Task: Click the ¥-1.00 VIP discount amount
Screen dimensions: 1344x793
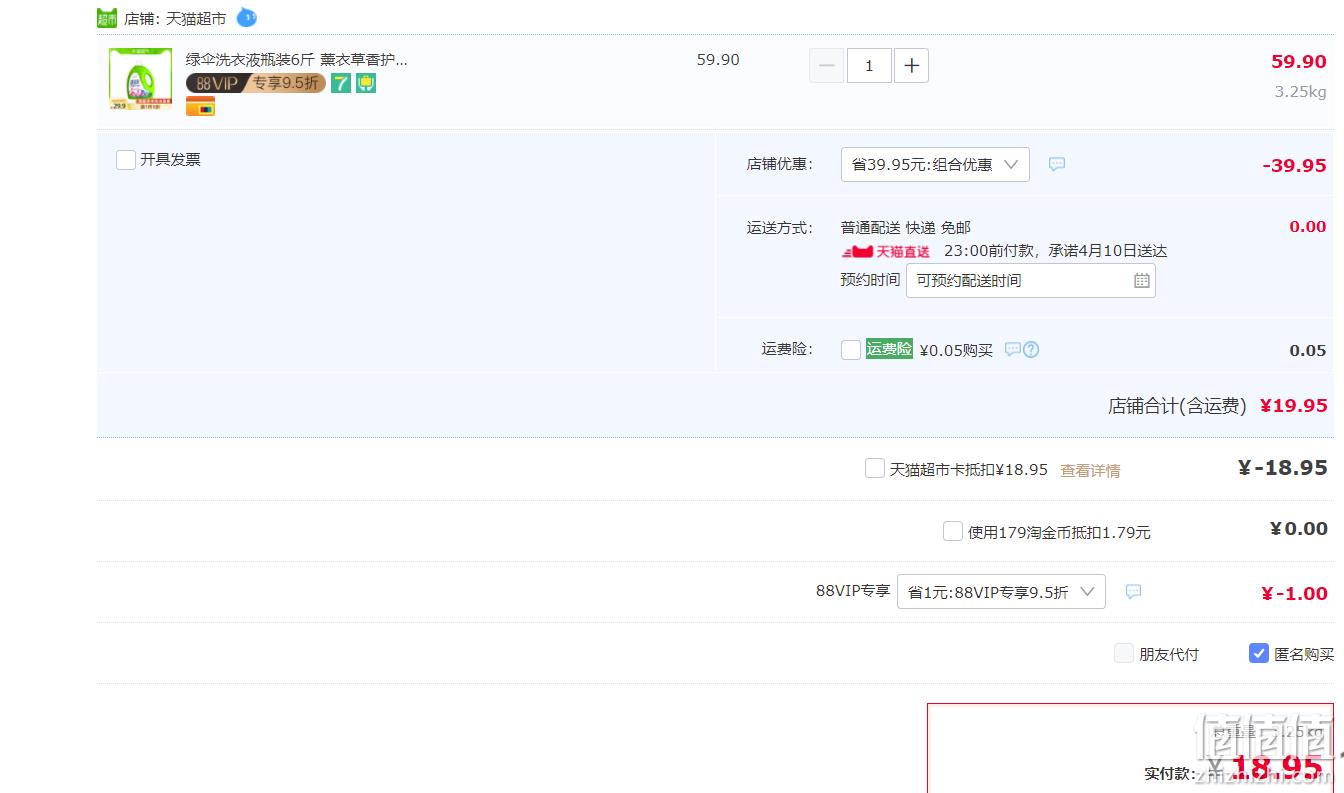Action: pos(1295,593)
